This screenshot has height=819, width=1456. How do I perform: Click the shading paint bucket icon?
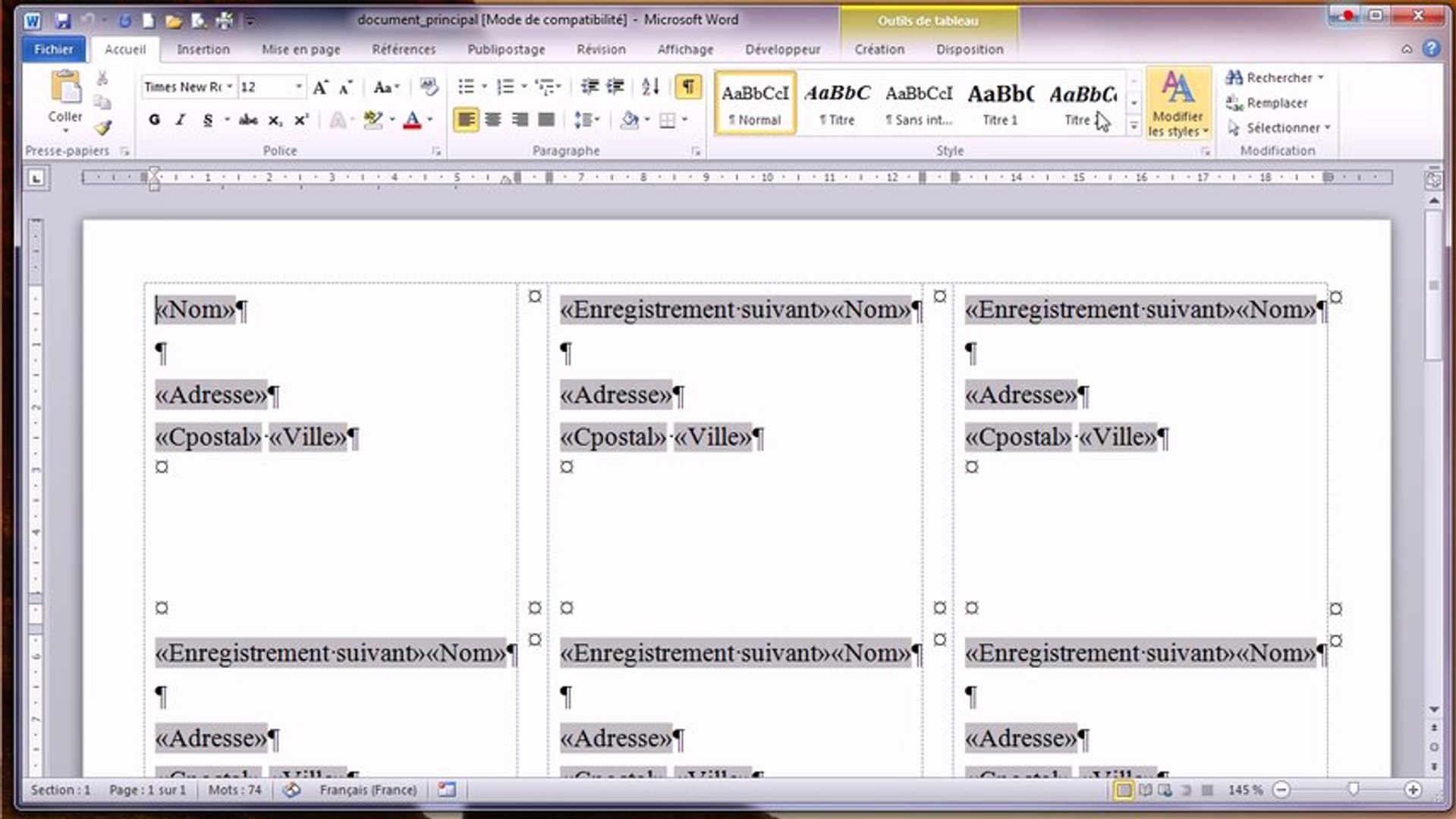(x=629, y=120)
